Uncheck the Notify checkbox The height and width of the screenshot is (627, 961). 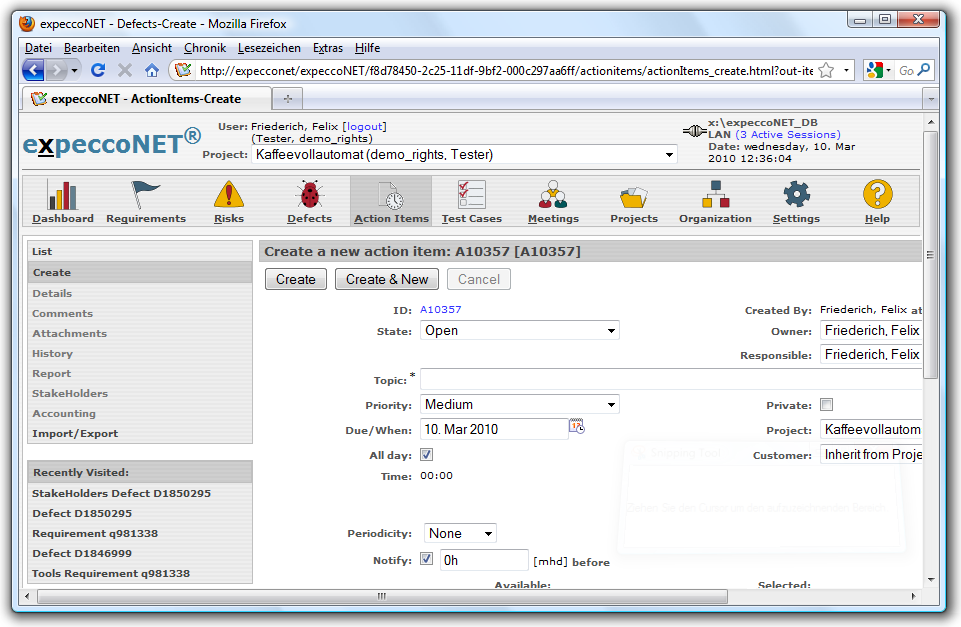(x=427, y=559)
